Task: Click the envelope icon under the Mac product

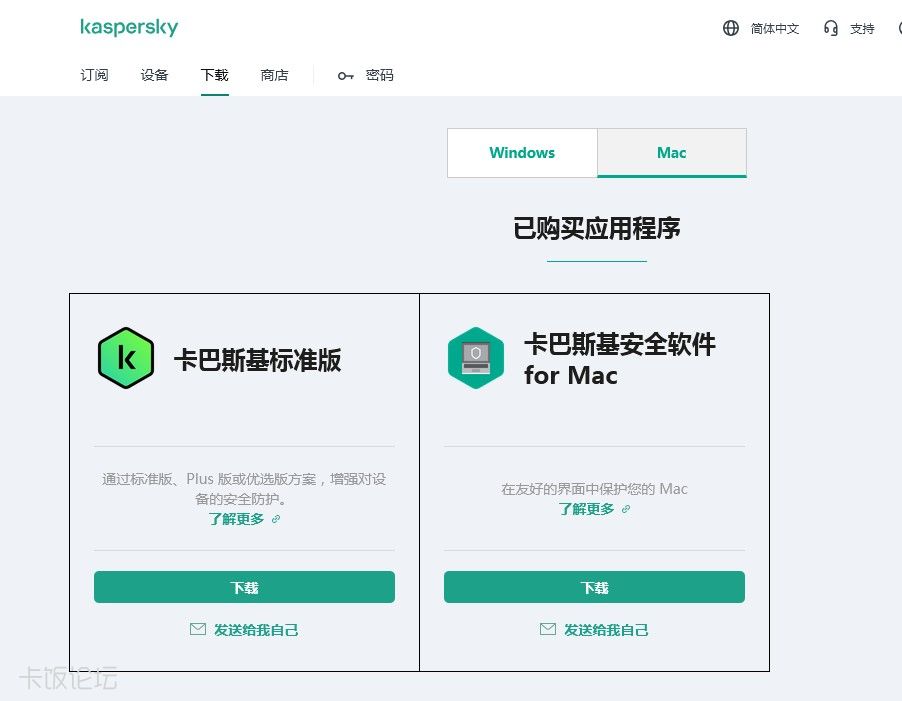Action: (x=548, y=629)
